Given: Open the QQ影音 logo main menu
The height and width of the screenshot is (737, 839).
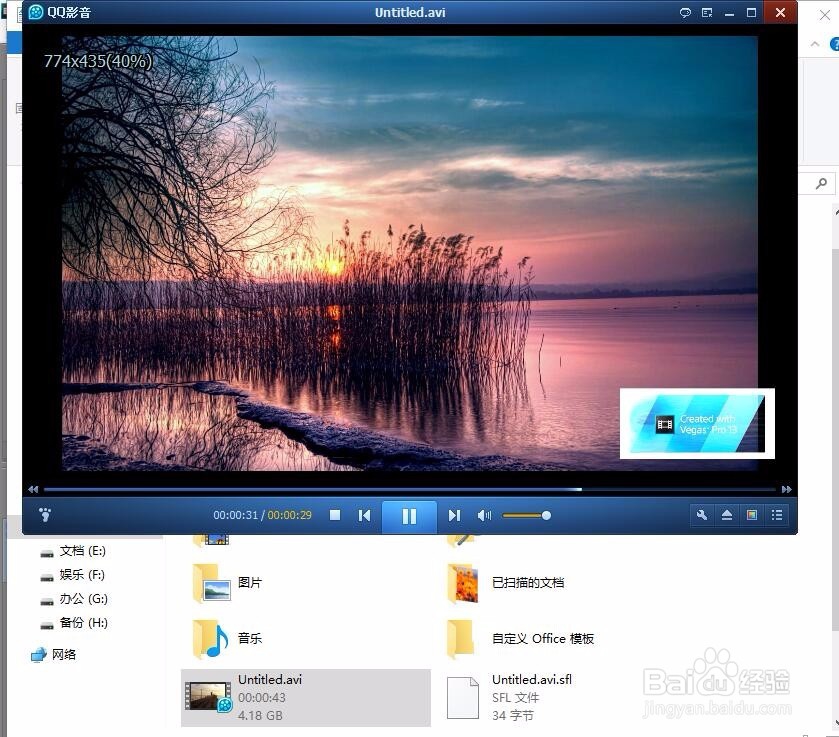Looking at the screenshot, I should point(59,12).
